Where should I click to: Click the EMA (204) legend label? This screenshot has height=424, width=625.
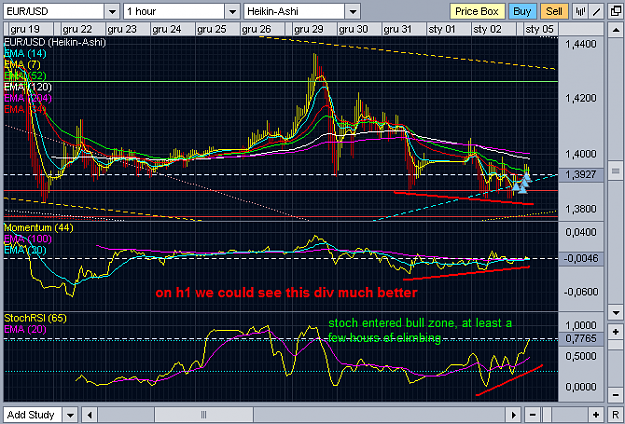pyautogui.click(x=28, y=98)
